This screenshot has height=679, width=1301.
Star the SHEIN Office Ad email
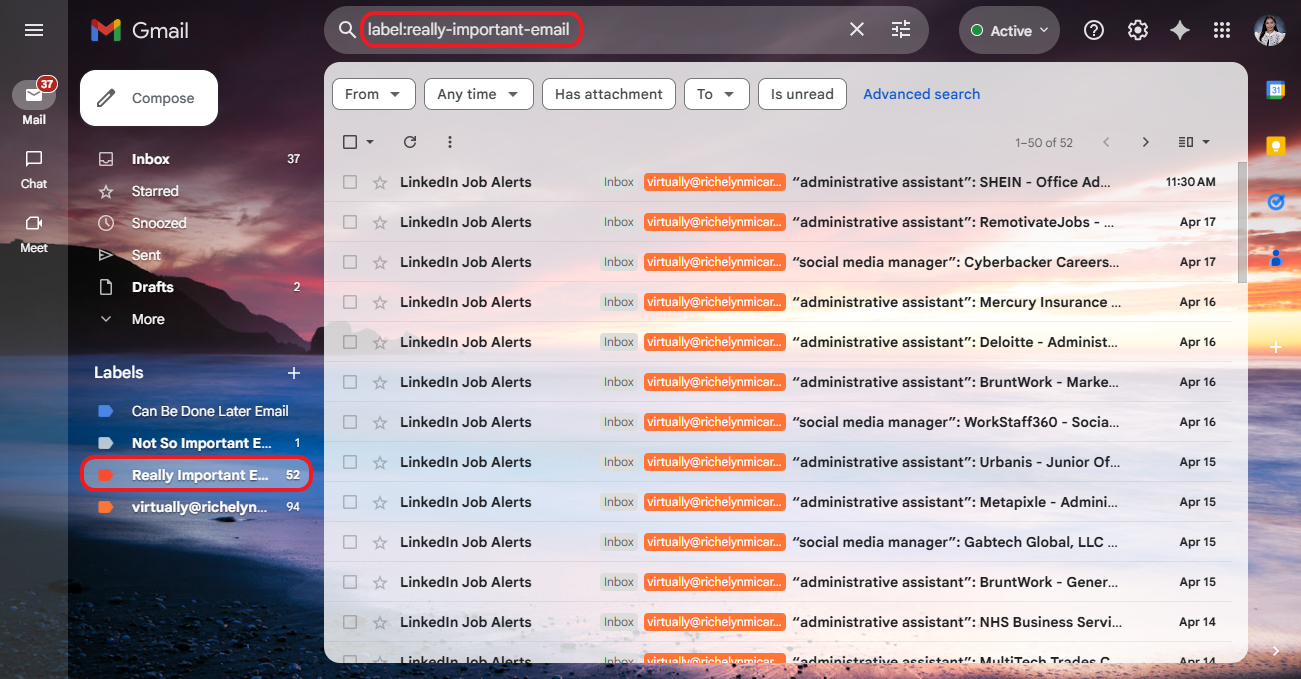380,182
